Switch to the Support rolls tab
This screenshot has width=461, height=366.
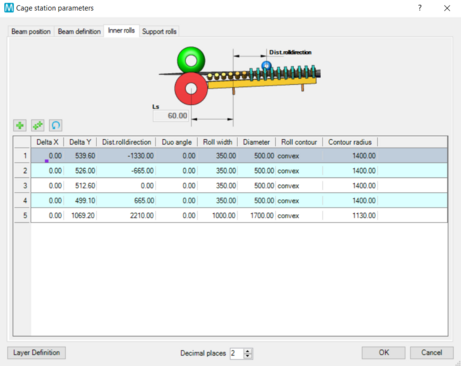(159, 31)
